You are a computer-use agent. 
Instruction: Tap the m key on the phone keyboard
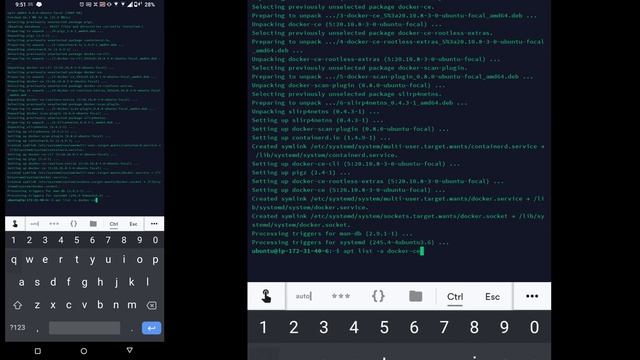click(132, 305)
